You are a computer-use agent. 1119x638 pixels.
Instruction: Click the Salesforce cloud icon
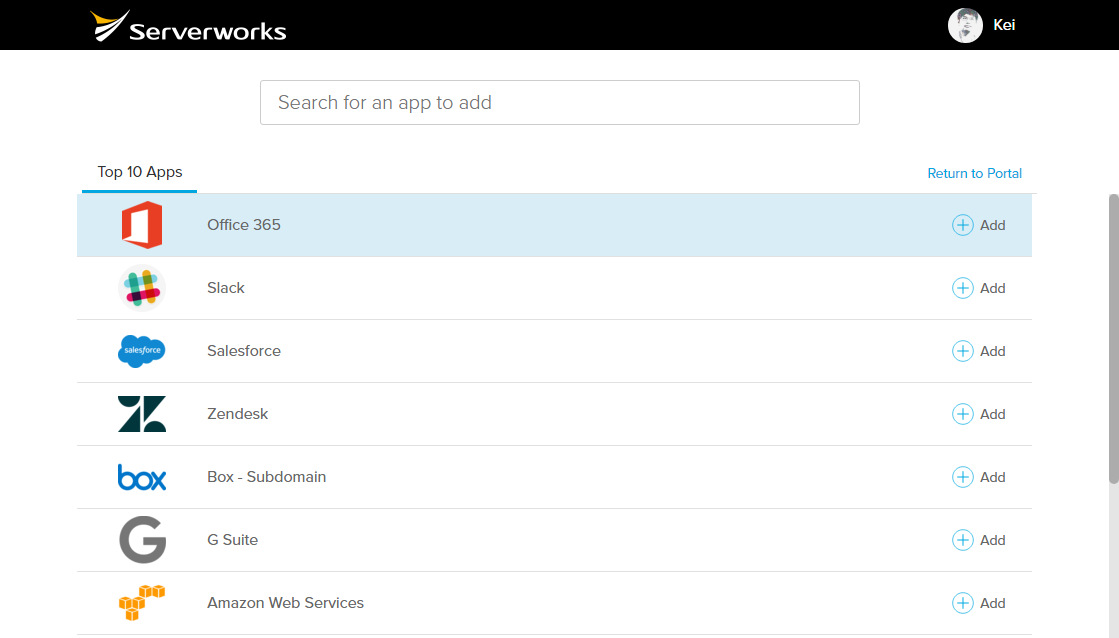click(142, 351)
